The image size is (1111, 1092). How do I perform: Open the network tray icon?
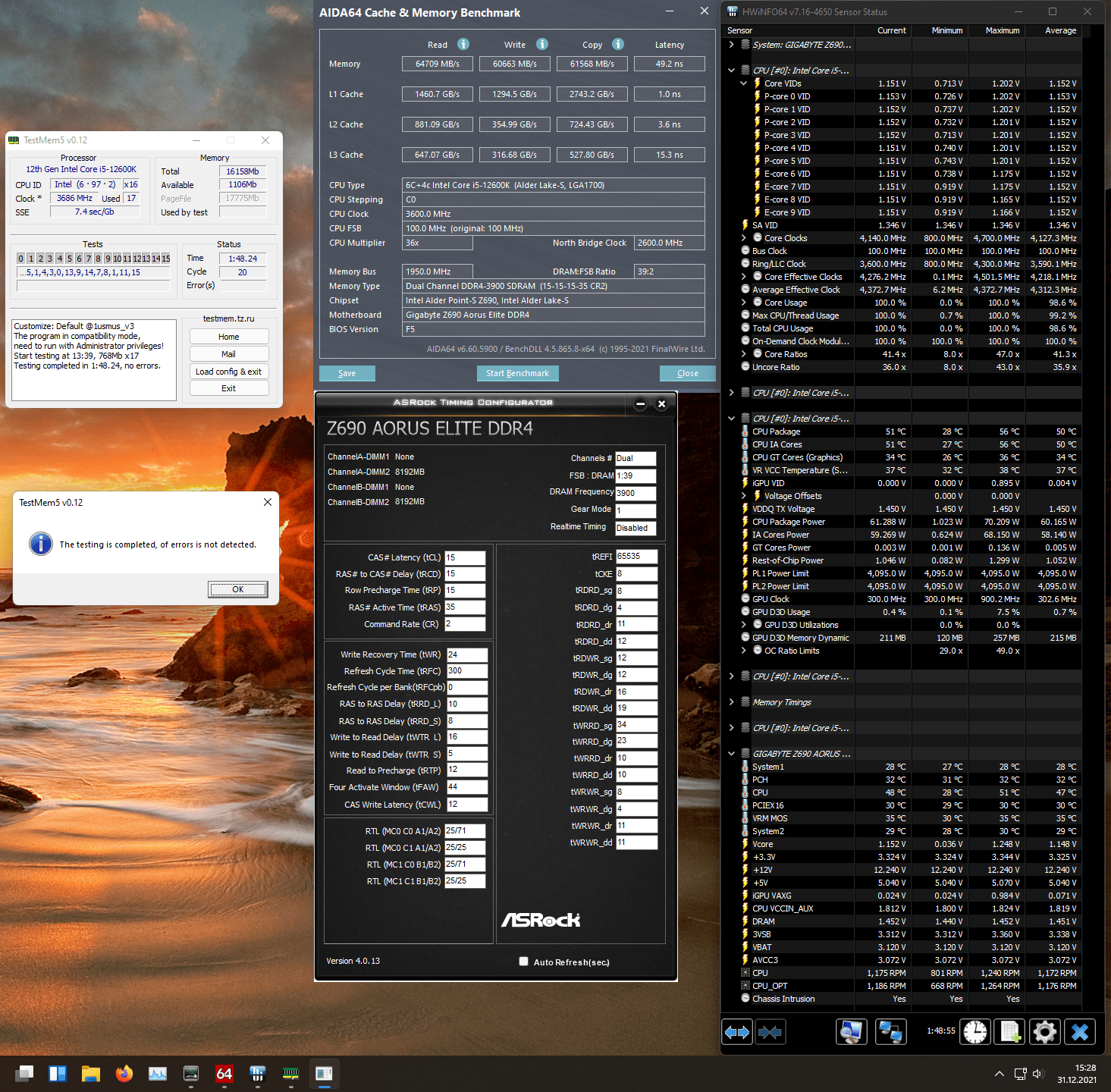coord(1020,1074)
